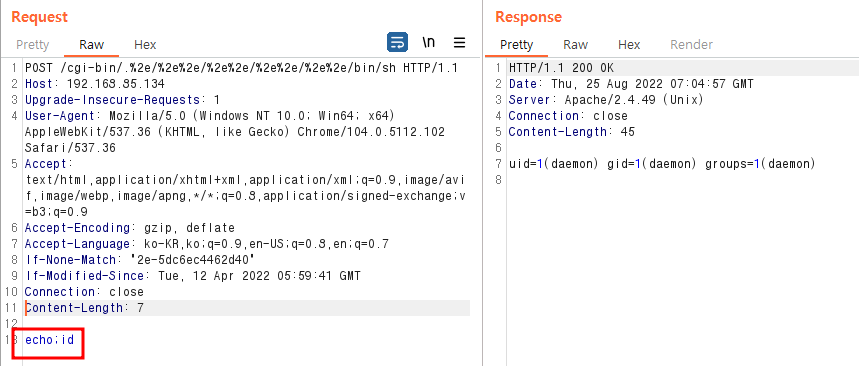Switch to Request Pretty tab
Screen dimensions: 859x366
pyautogui.click(x=32, y=44)
